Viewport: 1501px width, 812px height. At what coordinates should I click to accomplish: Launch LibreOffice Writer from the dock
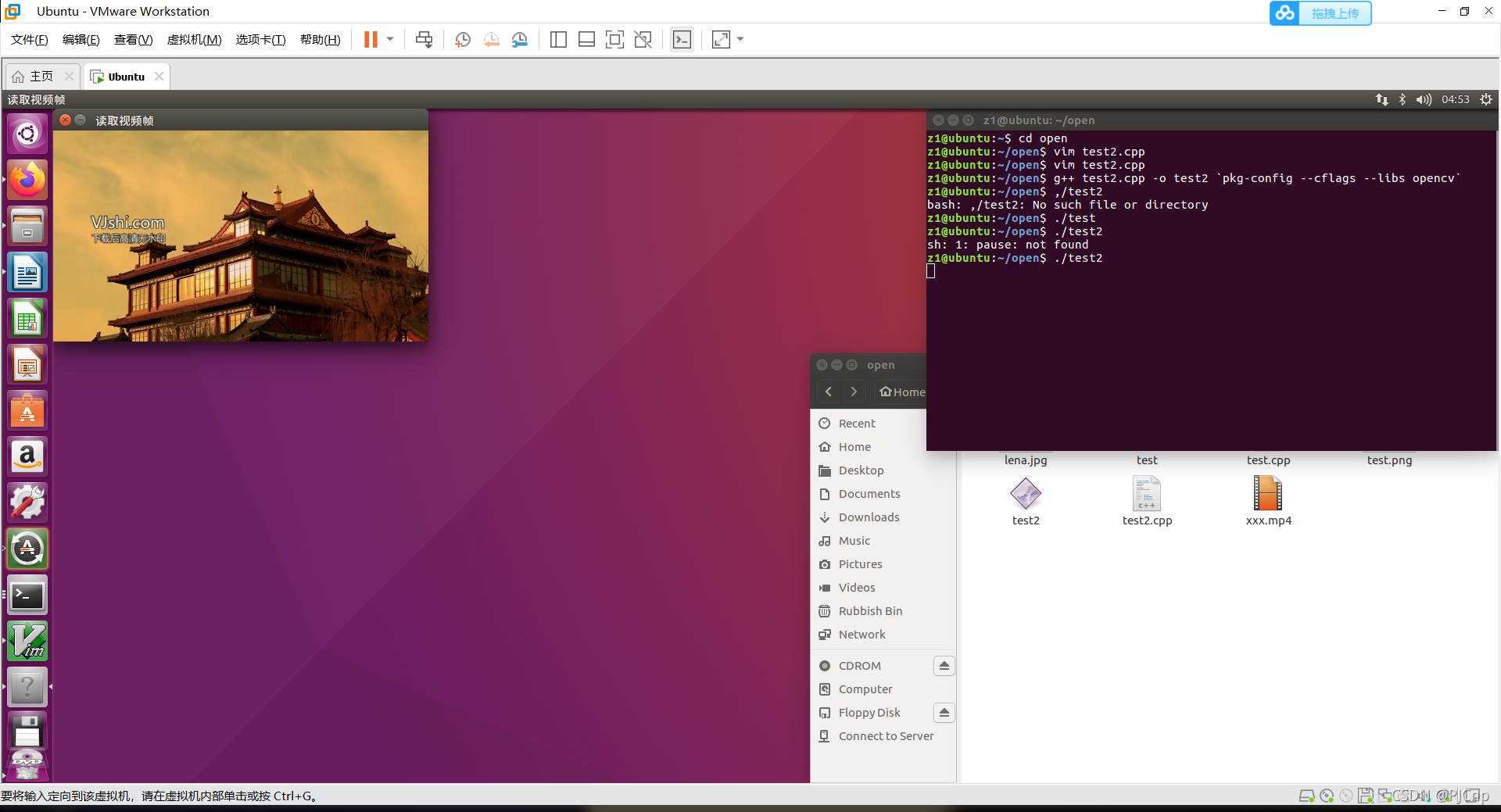coord(27,272)
